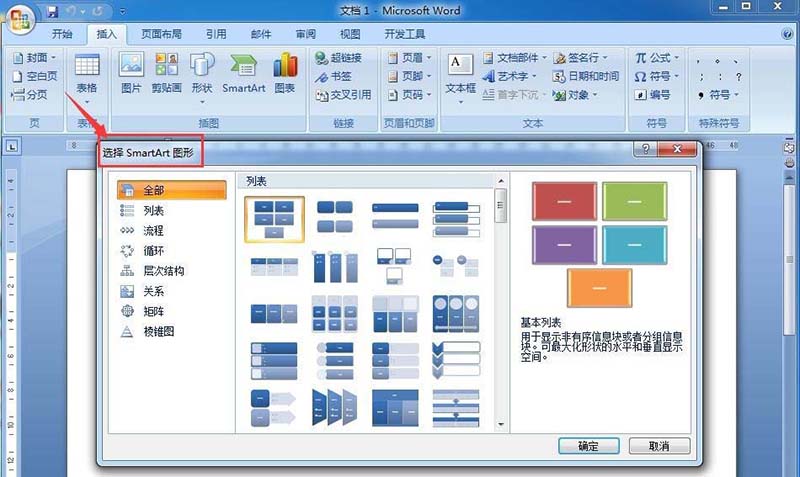
Task: Open the Header (页眉) dropdown
Action: coord(409,58)
